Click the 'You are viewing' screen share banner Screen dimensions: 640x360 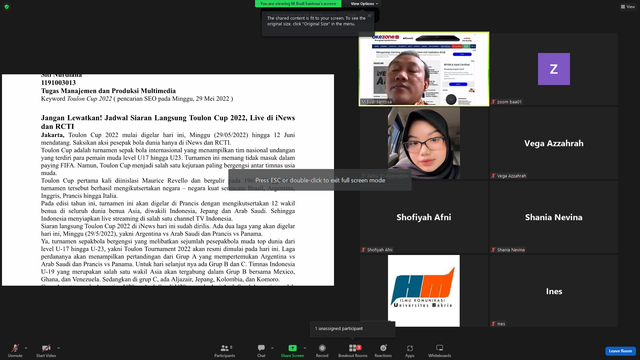[x=298, y=4]
